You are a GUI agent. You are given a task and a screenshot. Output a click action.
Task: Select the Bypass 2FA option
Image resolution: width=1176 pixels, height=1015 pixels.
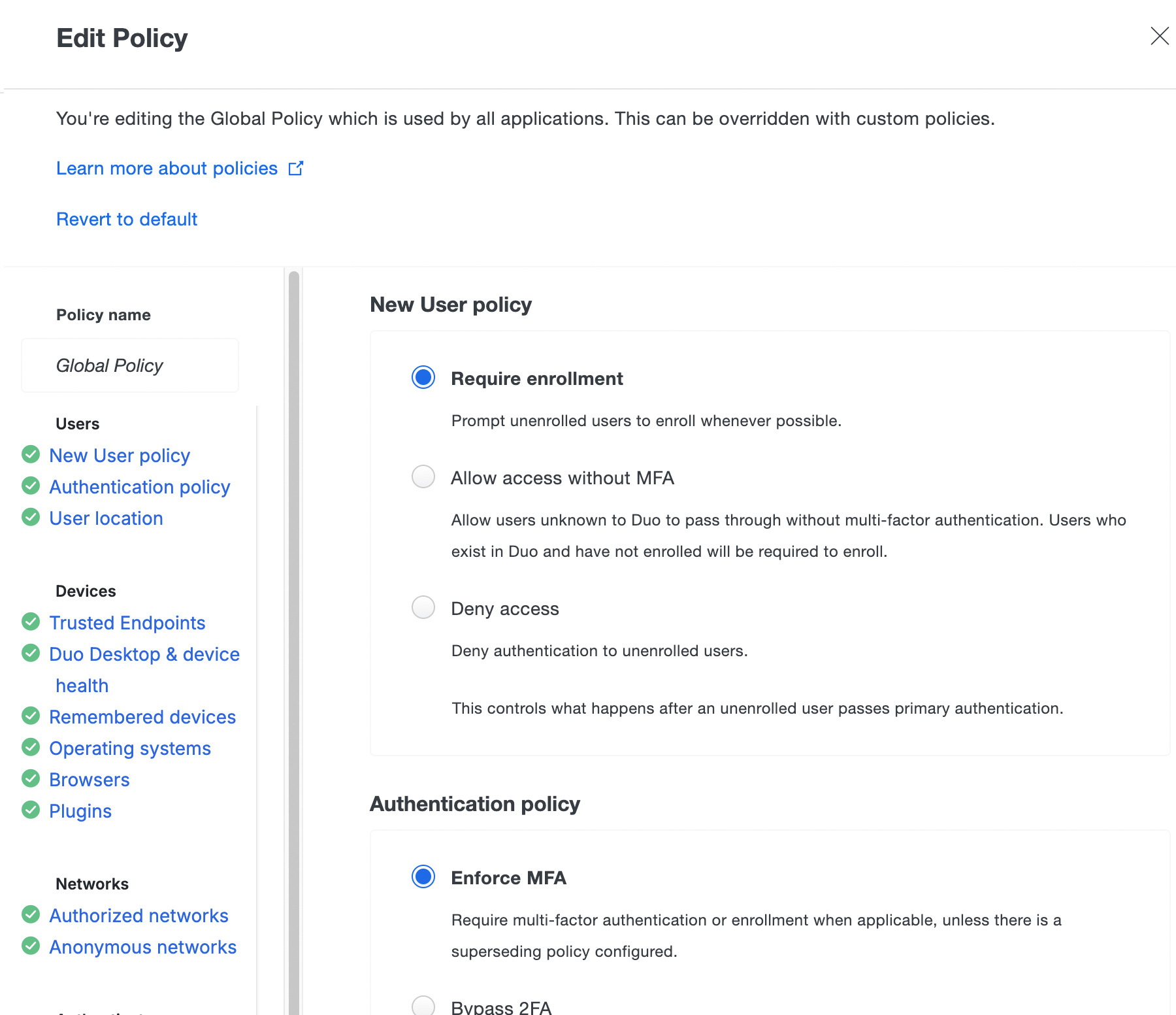[423, 1007]
